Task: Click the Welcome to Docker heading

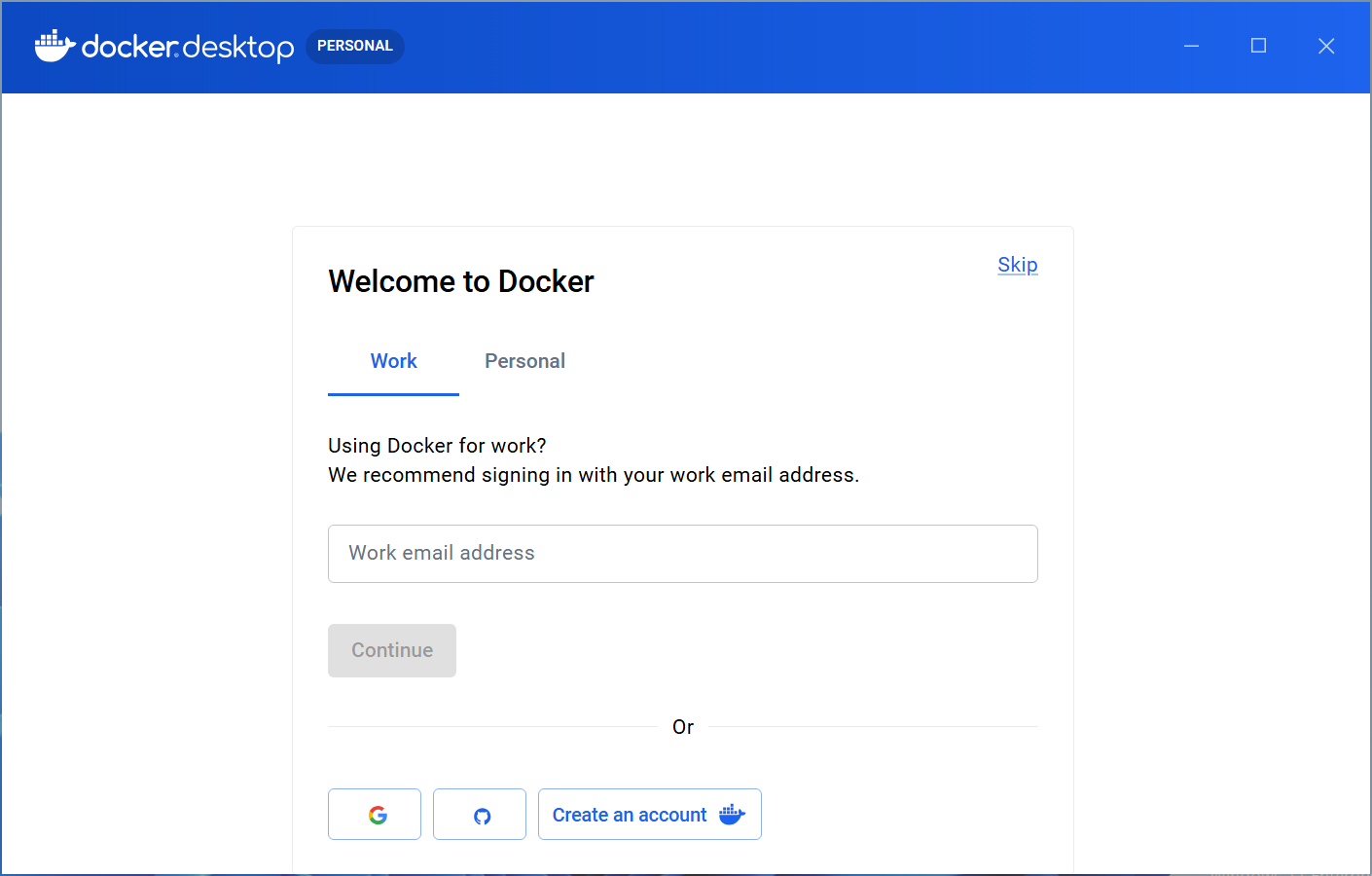Action: point(460,281)
